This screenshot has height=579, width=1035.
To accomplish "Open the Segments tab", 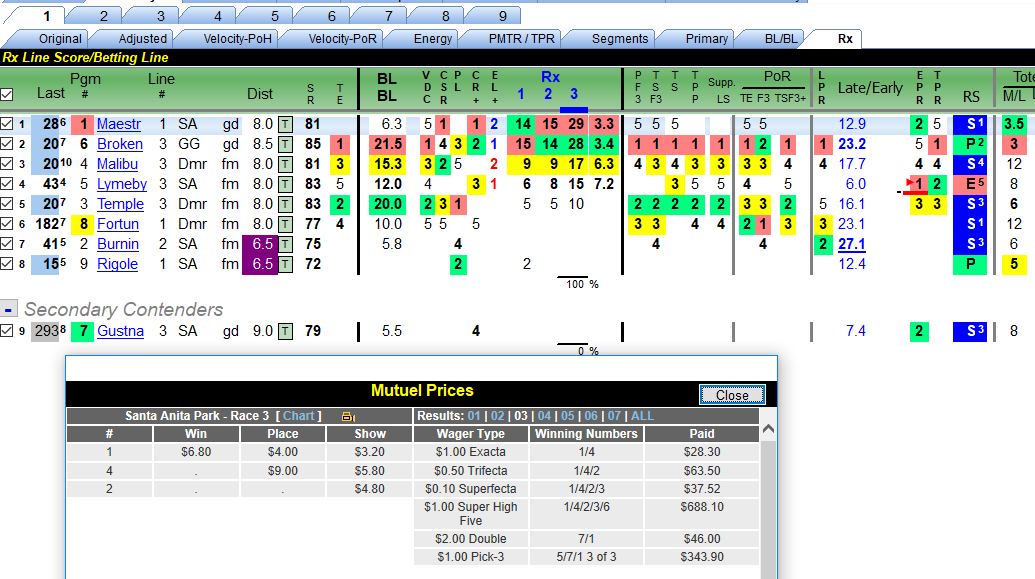I will click(620, 39).
